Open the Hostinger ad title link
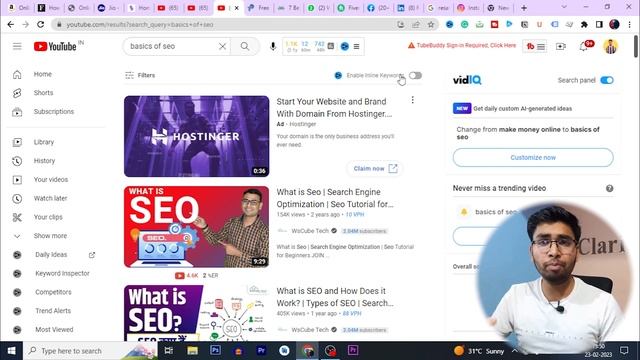 pyautogui.click(x=334, y=108)
